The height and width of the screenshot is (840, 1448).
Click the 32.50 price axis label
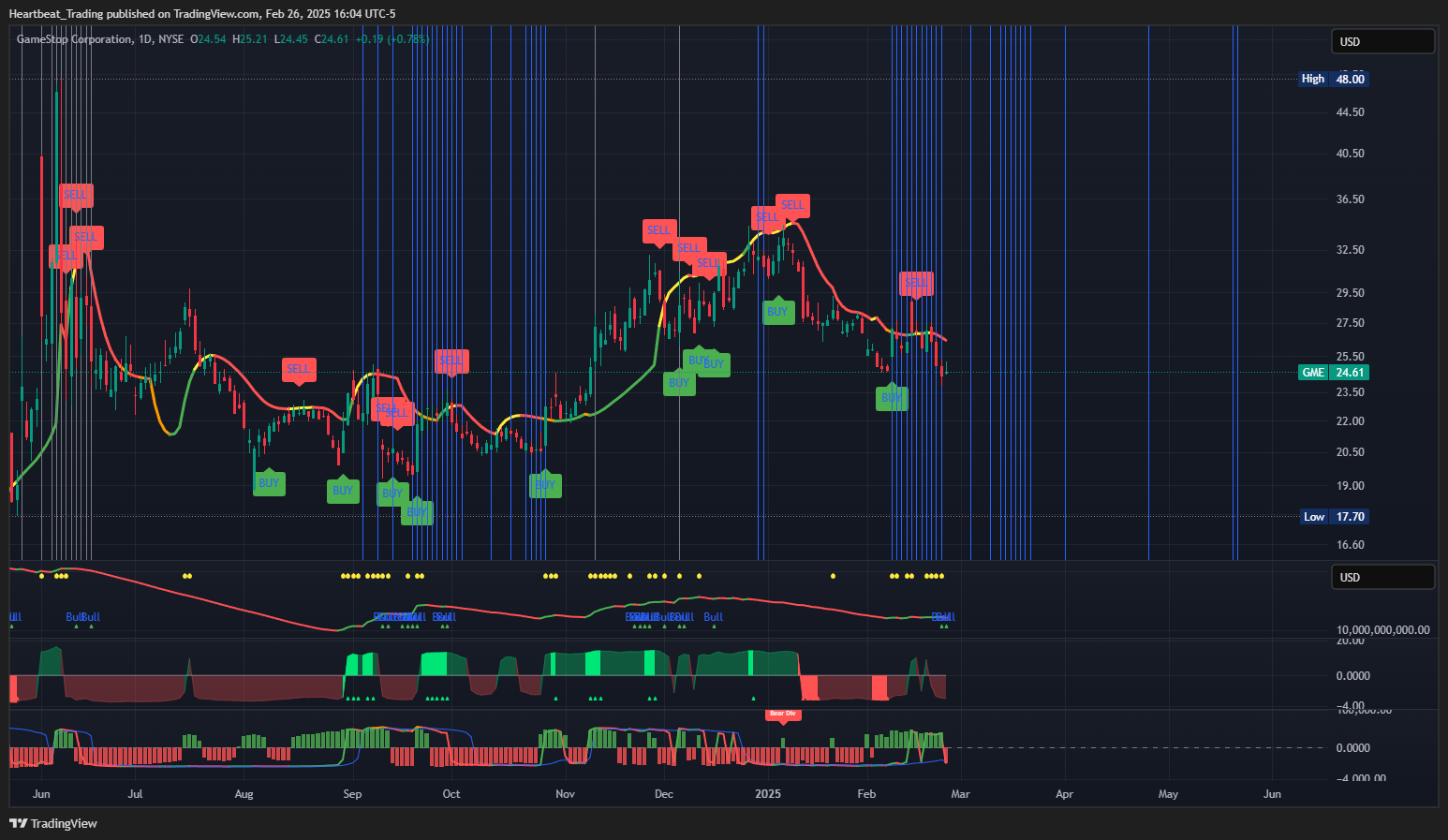click(x=1350, y=250)
